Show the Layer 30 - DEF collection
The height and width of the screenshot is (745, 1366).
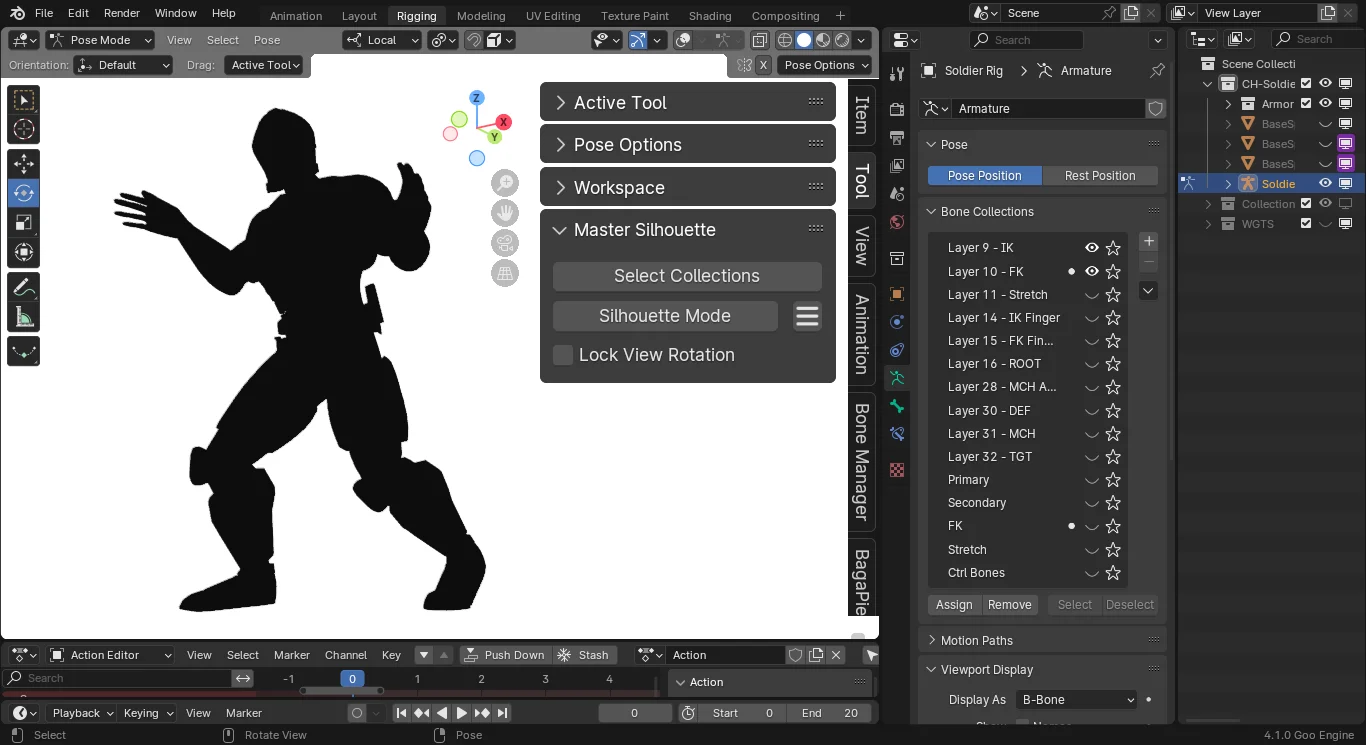point(1092,411)
